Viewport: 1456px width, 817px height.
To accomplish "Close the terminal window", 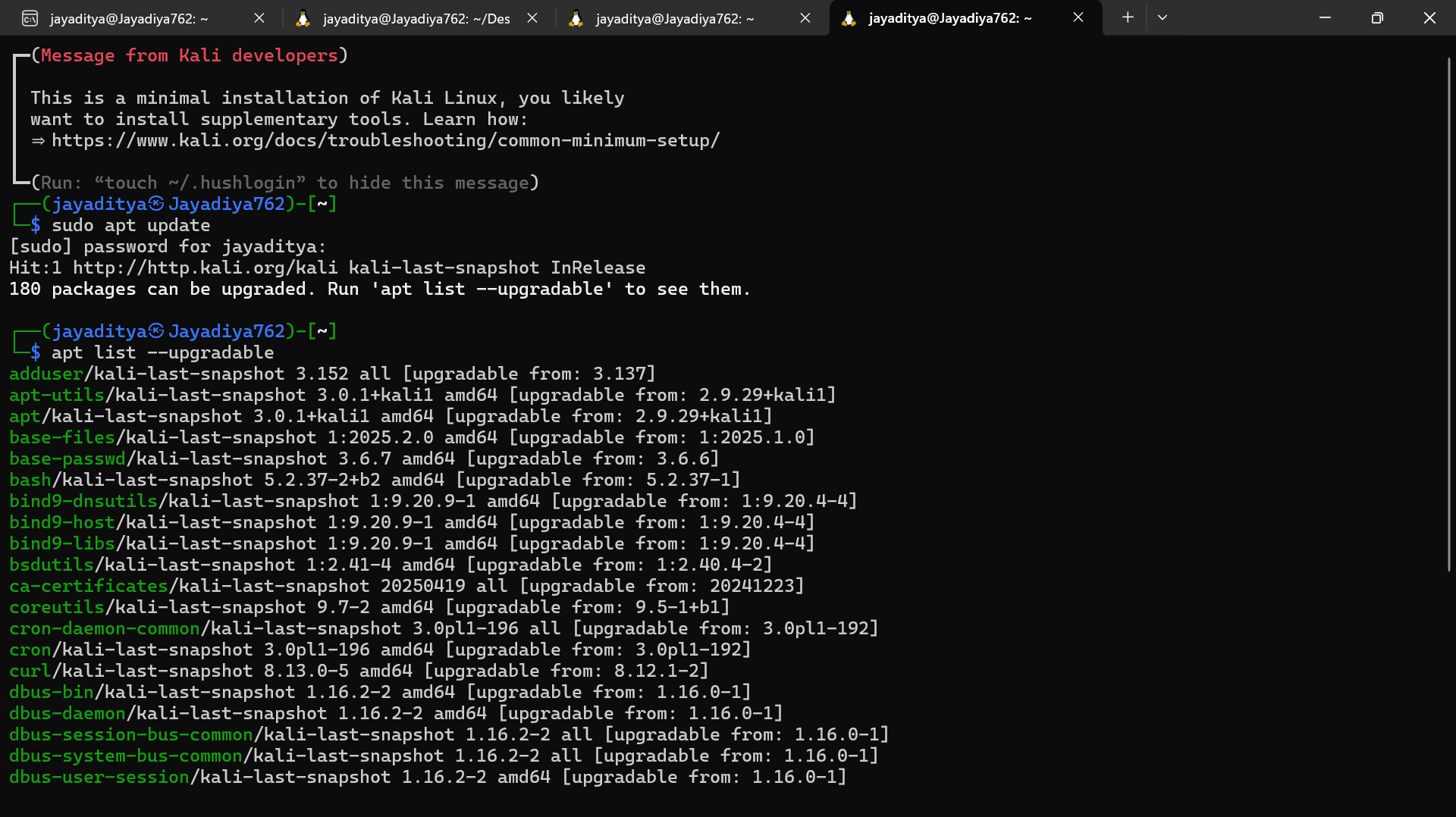I will (1429, 17).
